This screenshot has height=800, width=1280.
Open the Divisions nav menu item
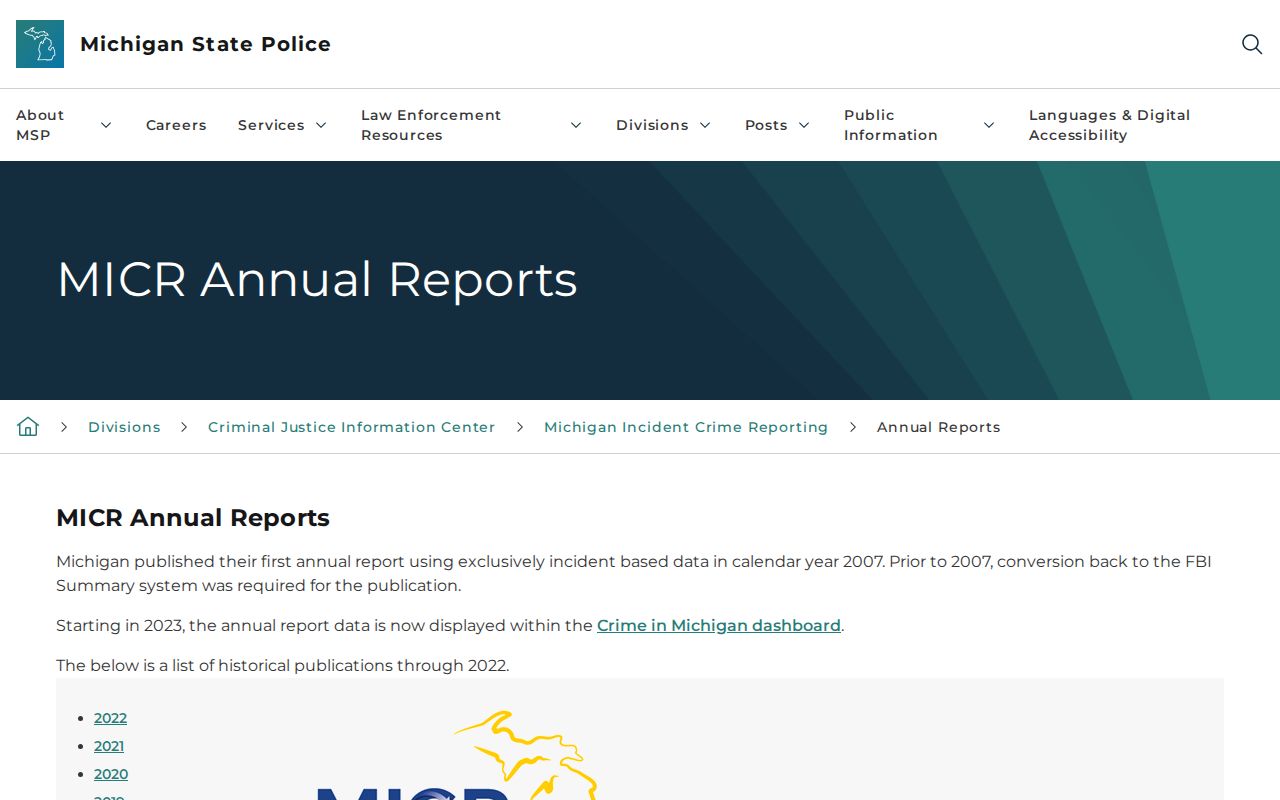click(x=652, y=125)
